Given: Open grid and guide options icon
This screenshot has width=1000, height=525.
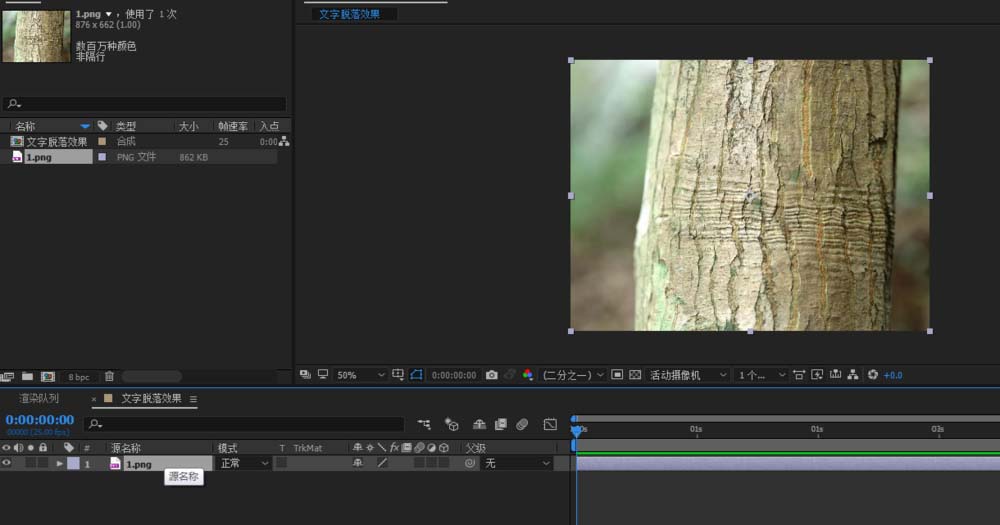Looking at the screenshot, I should [398, 374].
